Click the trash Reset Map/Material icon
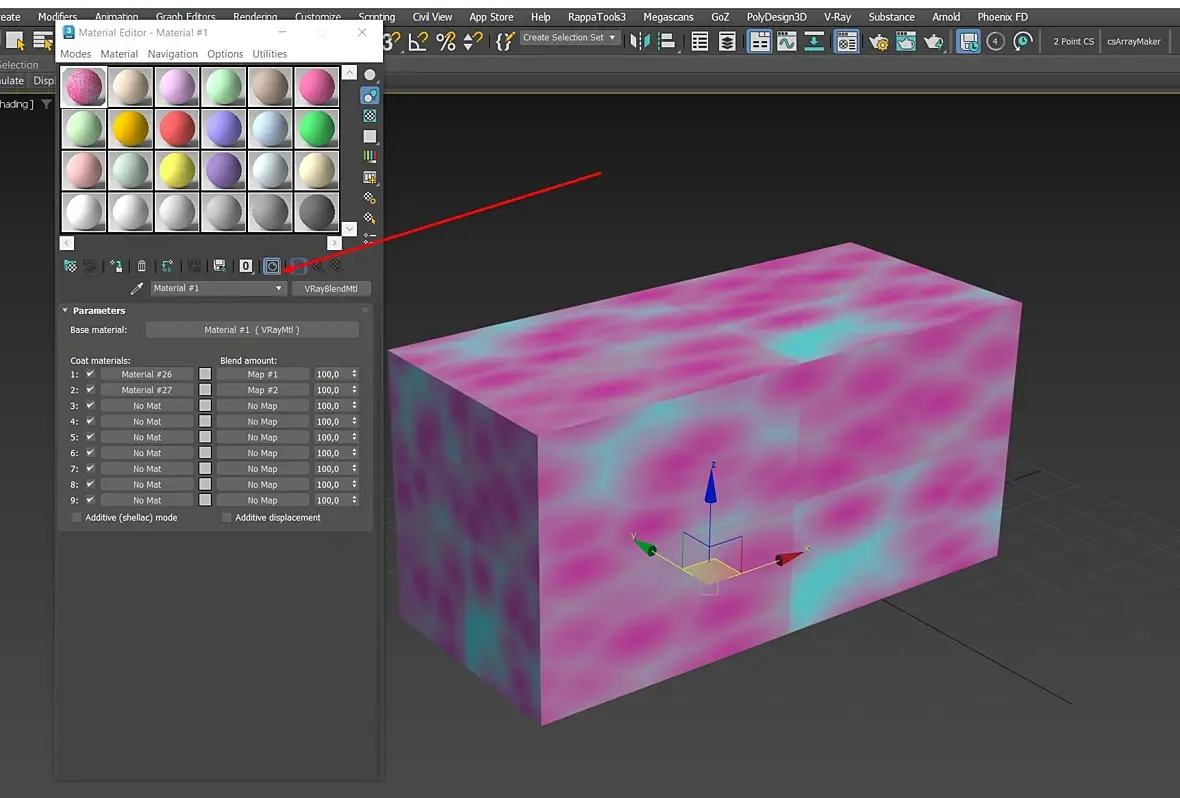This screenshot has width=1180, height=798. 141,266
